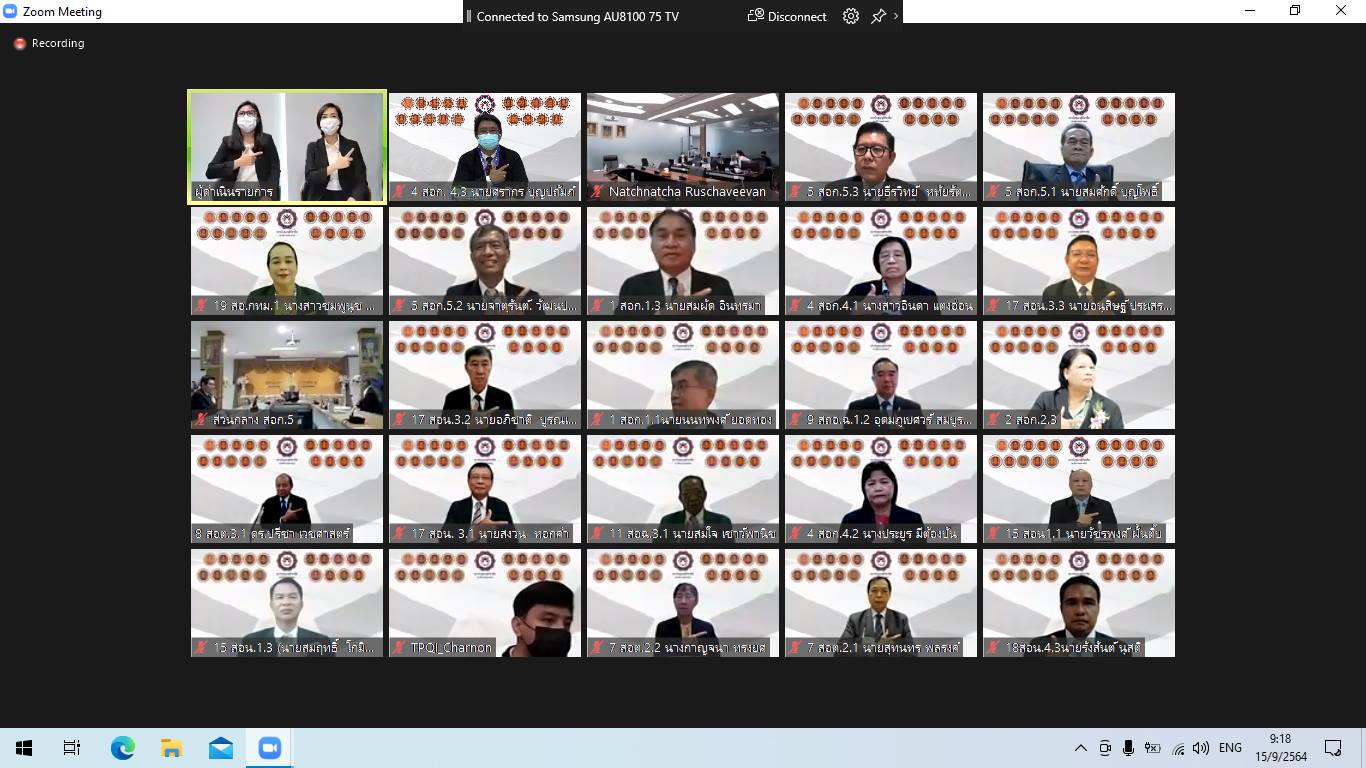The image size is (1366, 768).
Task: Show hidden system tray icons
Action: pyautogui.click(x=1081, y=748)
